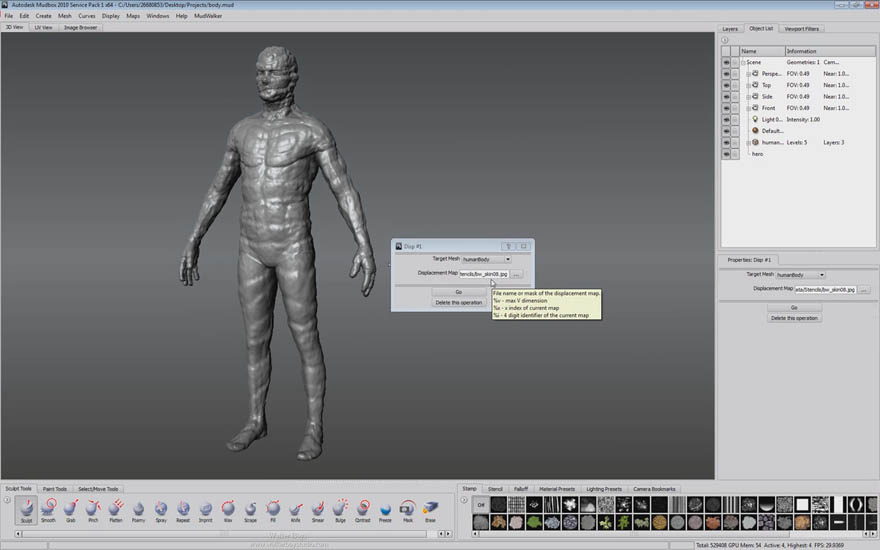The width and height of the screenshot is (880, 550).
Task: Expand the humanBody mesh node
Action: pos(748,143)
